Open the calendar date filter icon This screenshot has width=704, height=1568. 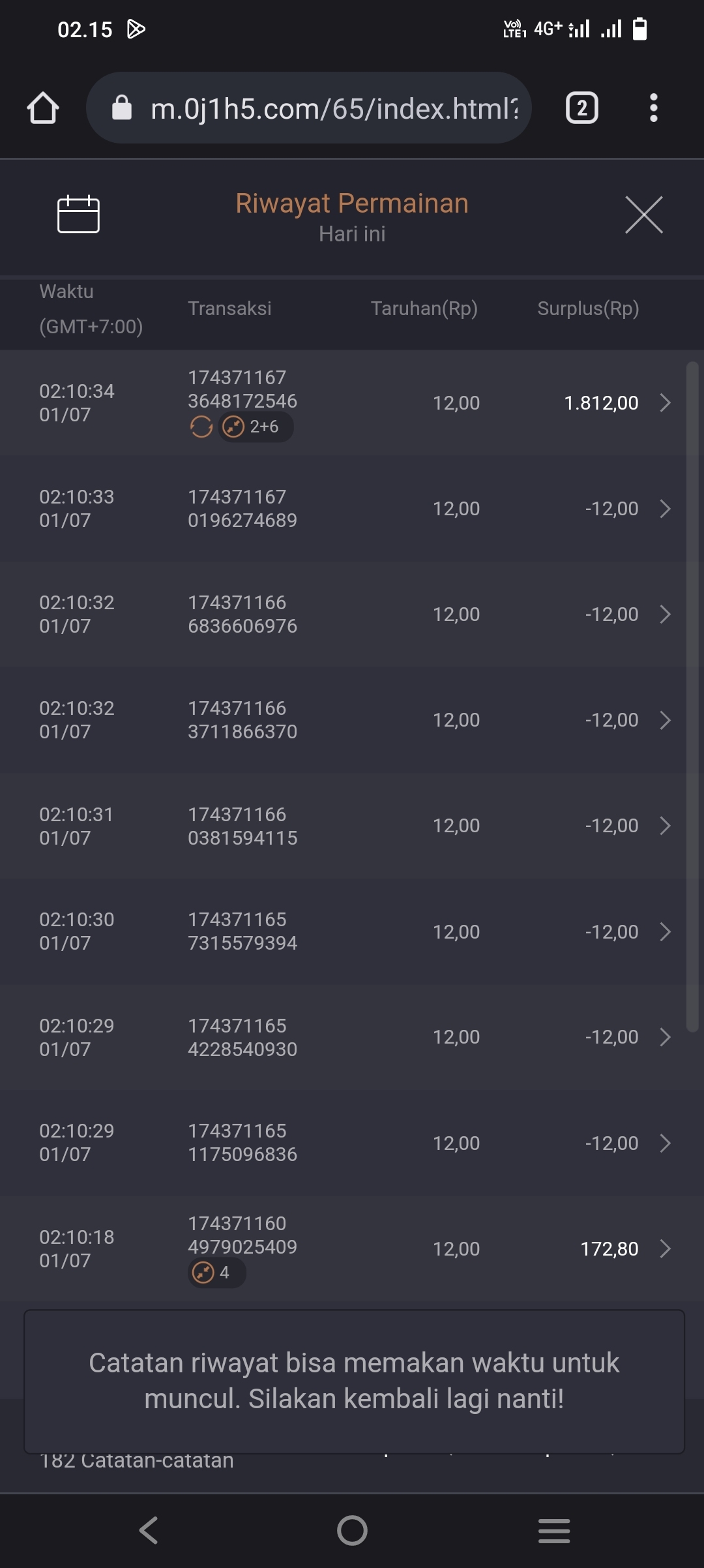(78, 215)
